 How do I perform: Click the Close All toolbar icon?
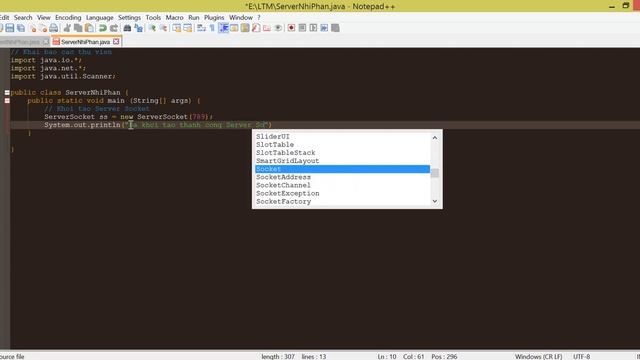(43, 28)
